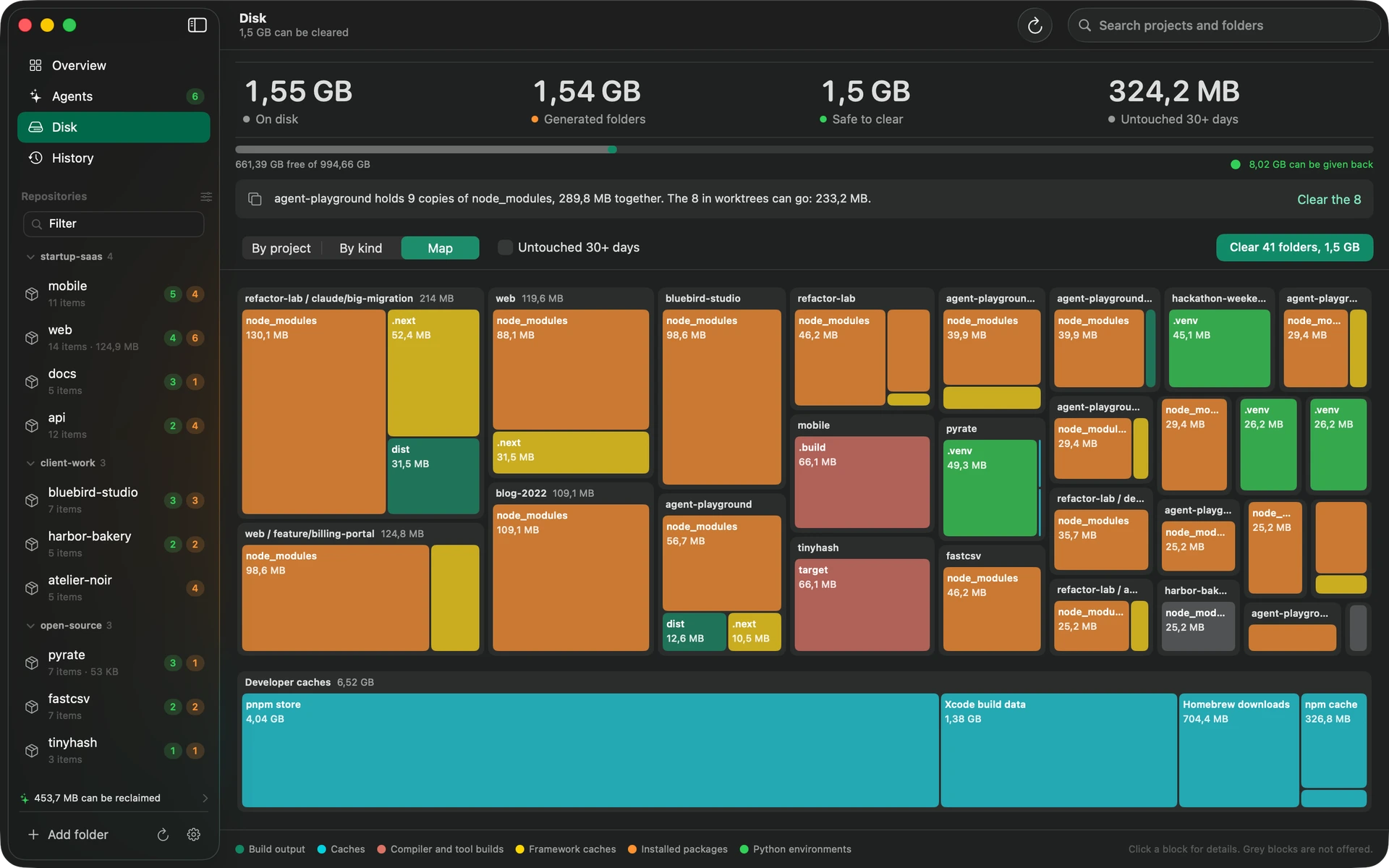Click the package icon for mobile
This screenshot has width=1389, height=868.
pos(32,294)
